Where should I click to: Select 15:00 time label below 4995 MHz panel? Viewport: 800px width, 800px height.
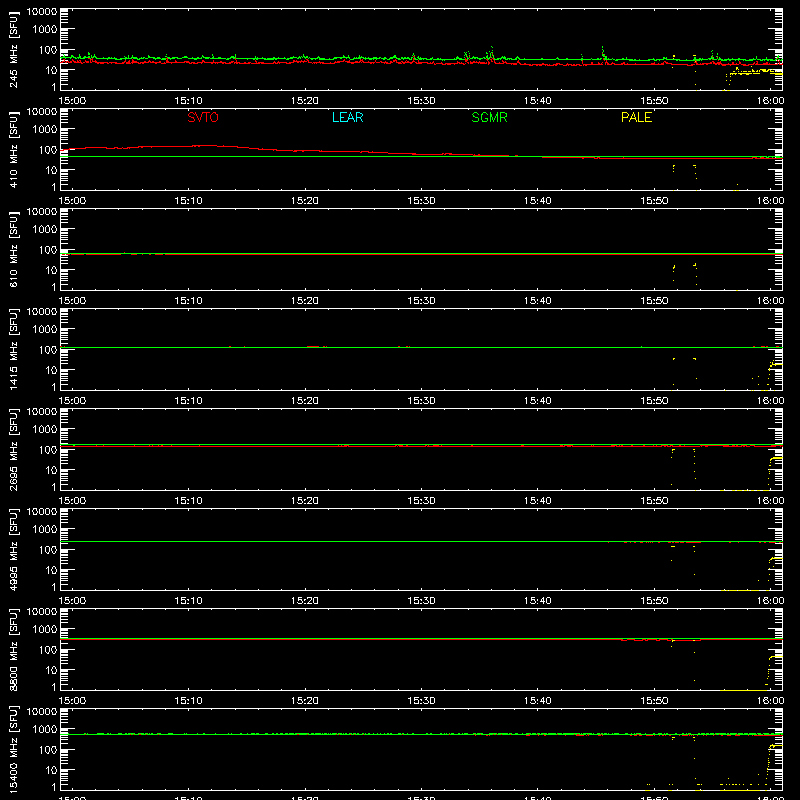[x=72, y=601]
